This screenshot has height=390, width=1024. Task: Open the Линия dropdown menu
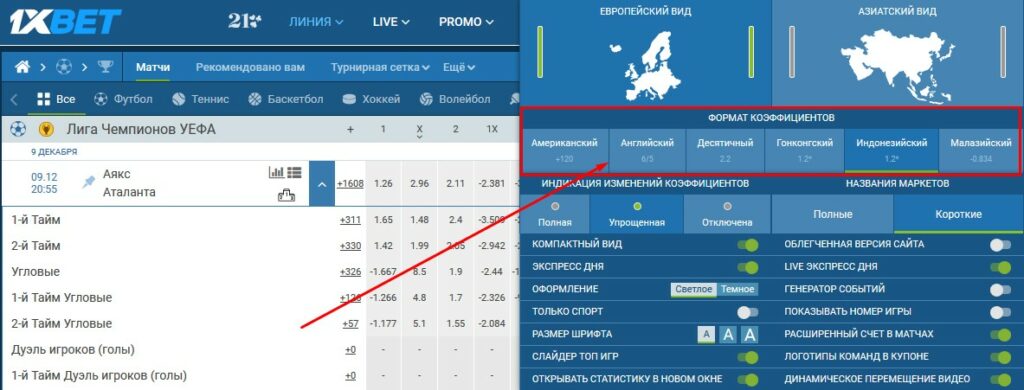[x=316, y=22]
